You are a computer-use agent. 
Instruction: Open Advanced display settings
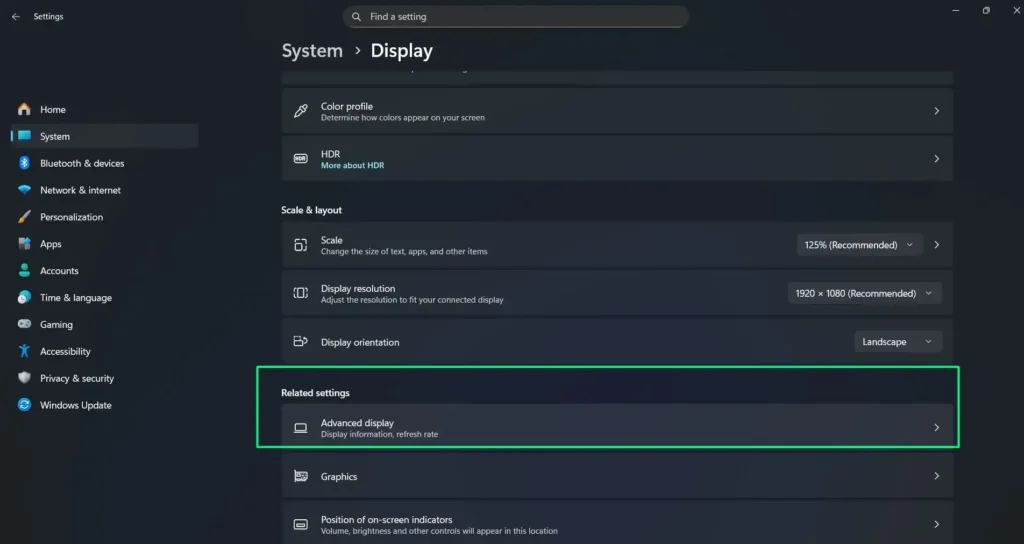(x=616, y=428)
